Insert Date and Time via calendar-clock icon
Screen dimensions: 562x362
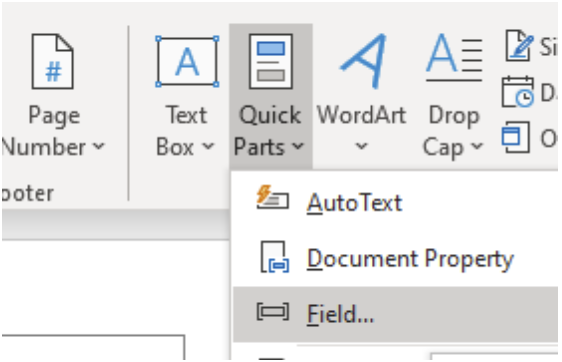[518, 92]
